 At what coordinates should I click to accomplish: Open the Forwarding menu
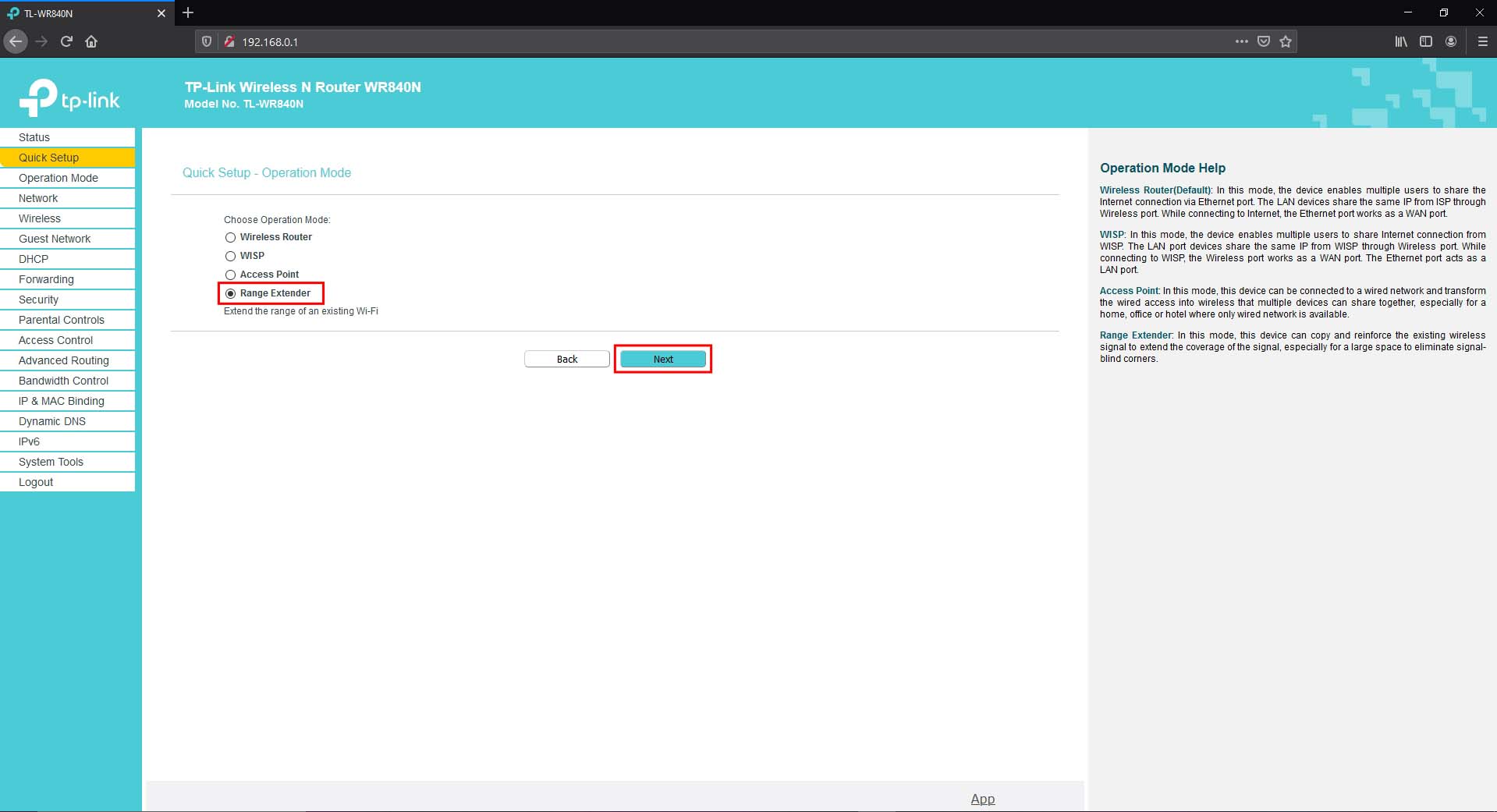pos(67,279)
